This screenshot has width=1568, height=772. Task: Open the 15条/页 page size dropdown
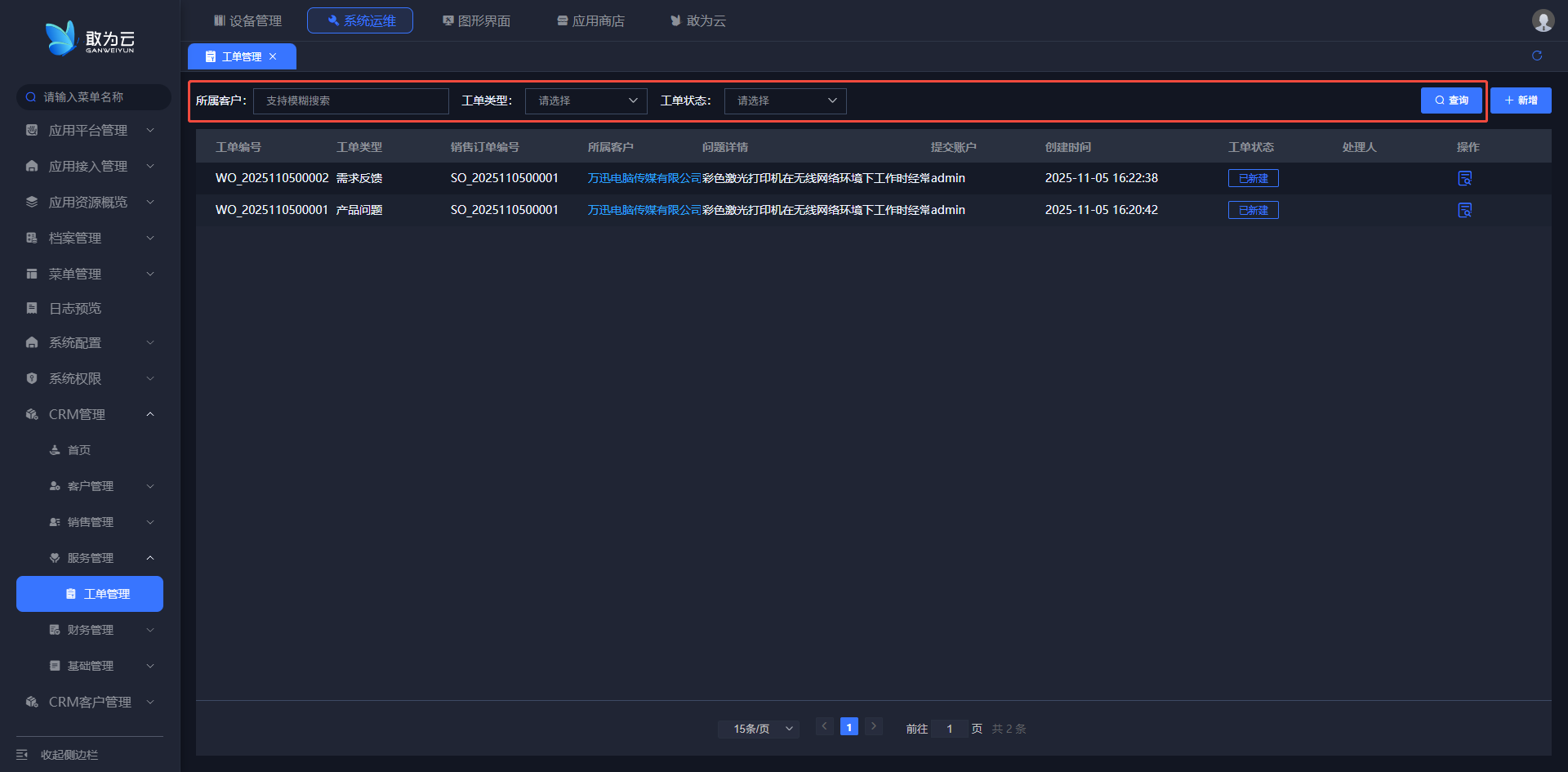click(759, 729)
